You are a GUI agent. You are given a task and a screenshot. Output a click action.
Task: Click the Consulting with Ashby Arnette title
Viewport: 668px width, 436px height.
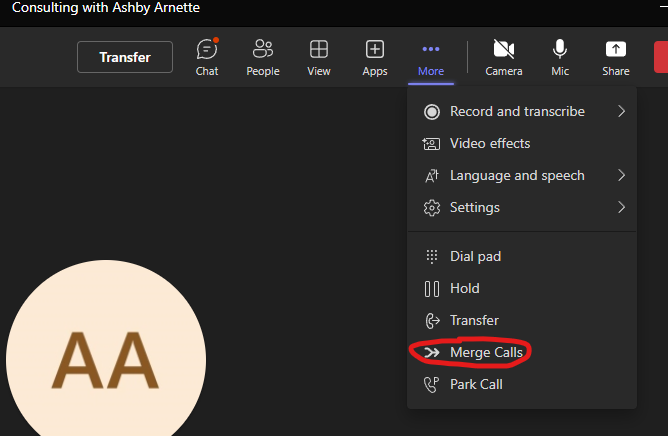click(106, 7)
